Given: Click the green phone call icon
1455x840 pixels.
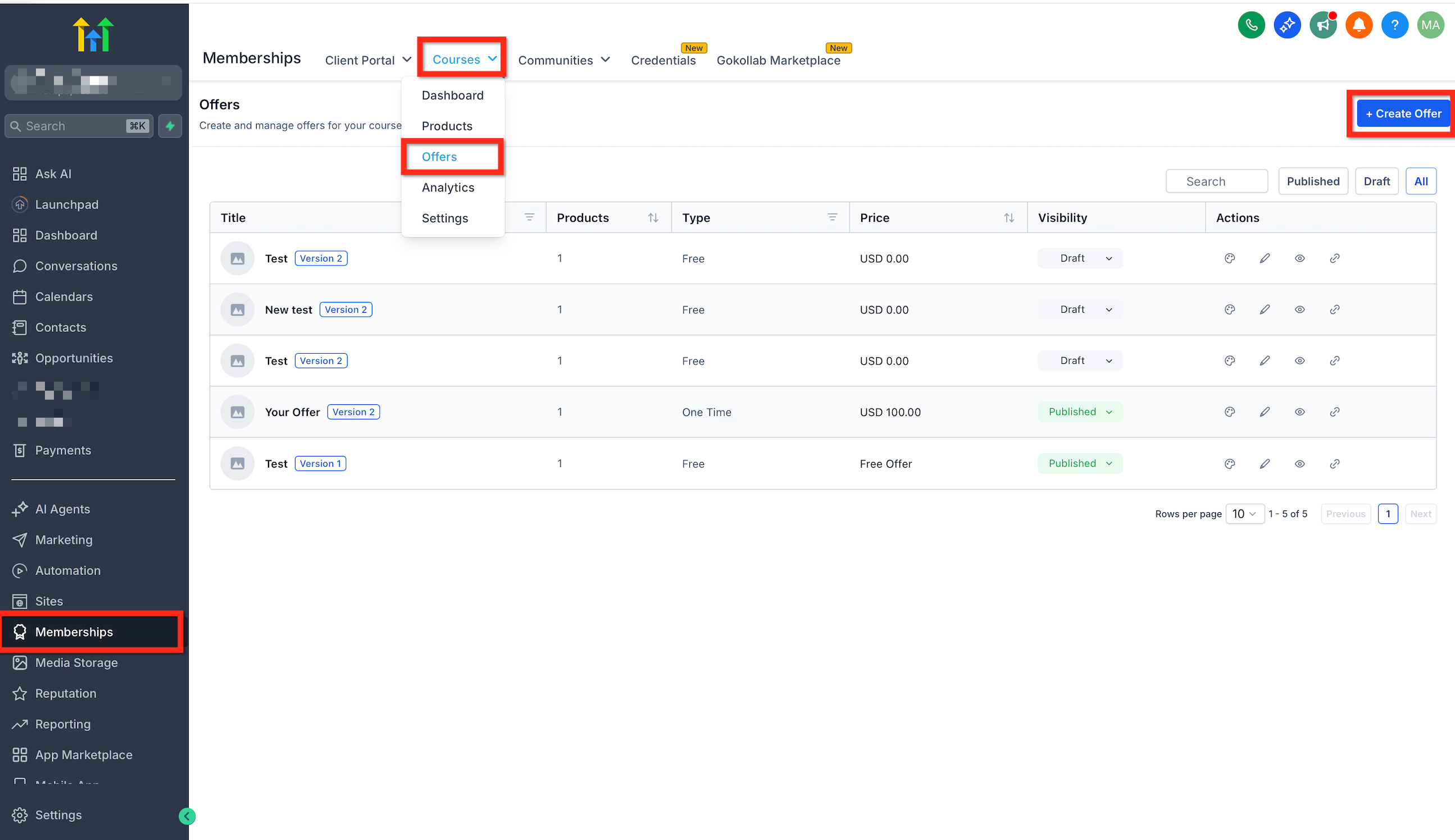Looking at the screenshot, I should [x=1251, y=25].
